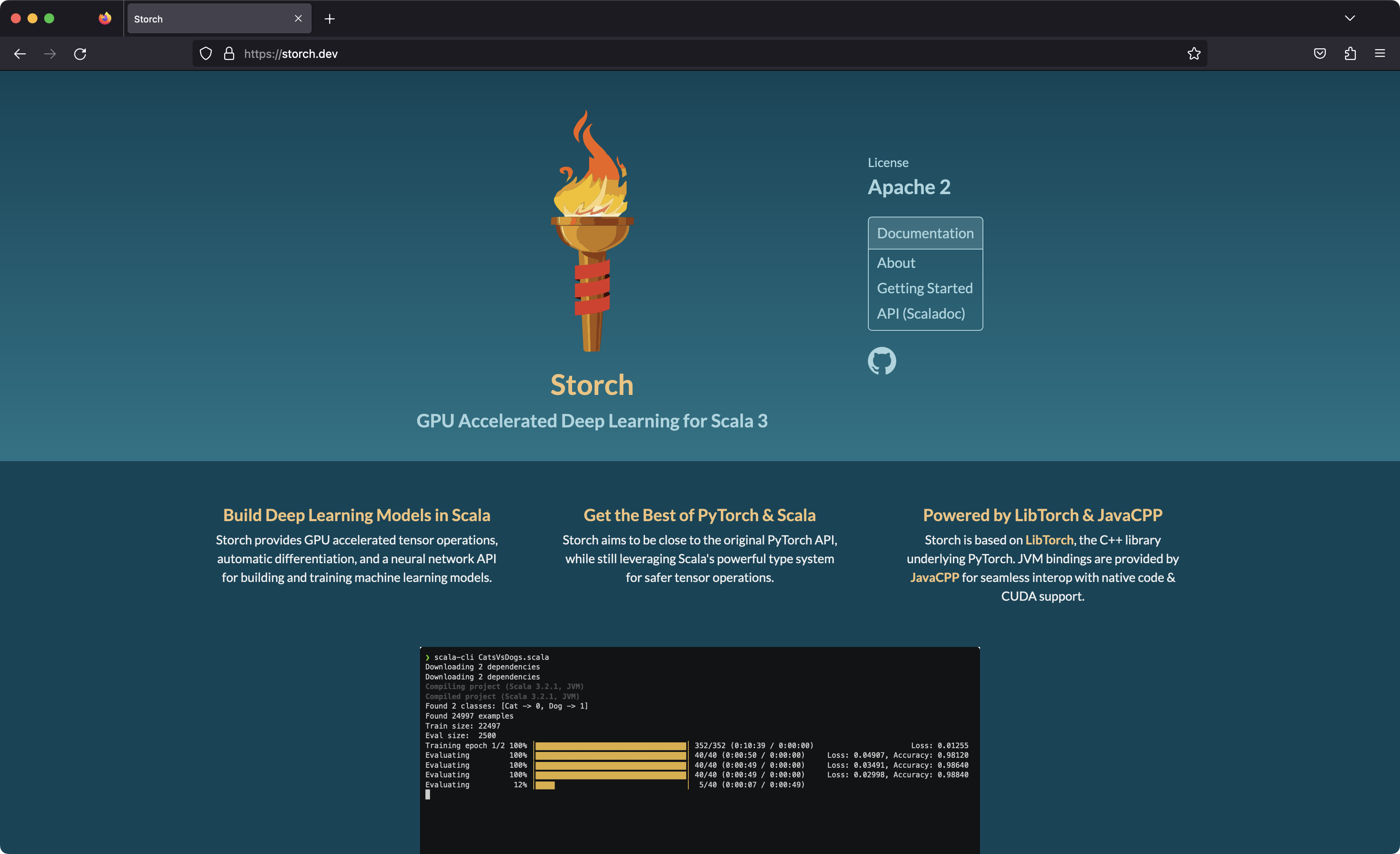The height and width of the screenshot is (854, 1400).
Task: Bookmark this page with star icon
Action: [x=1193, y=54]
